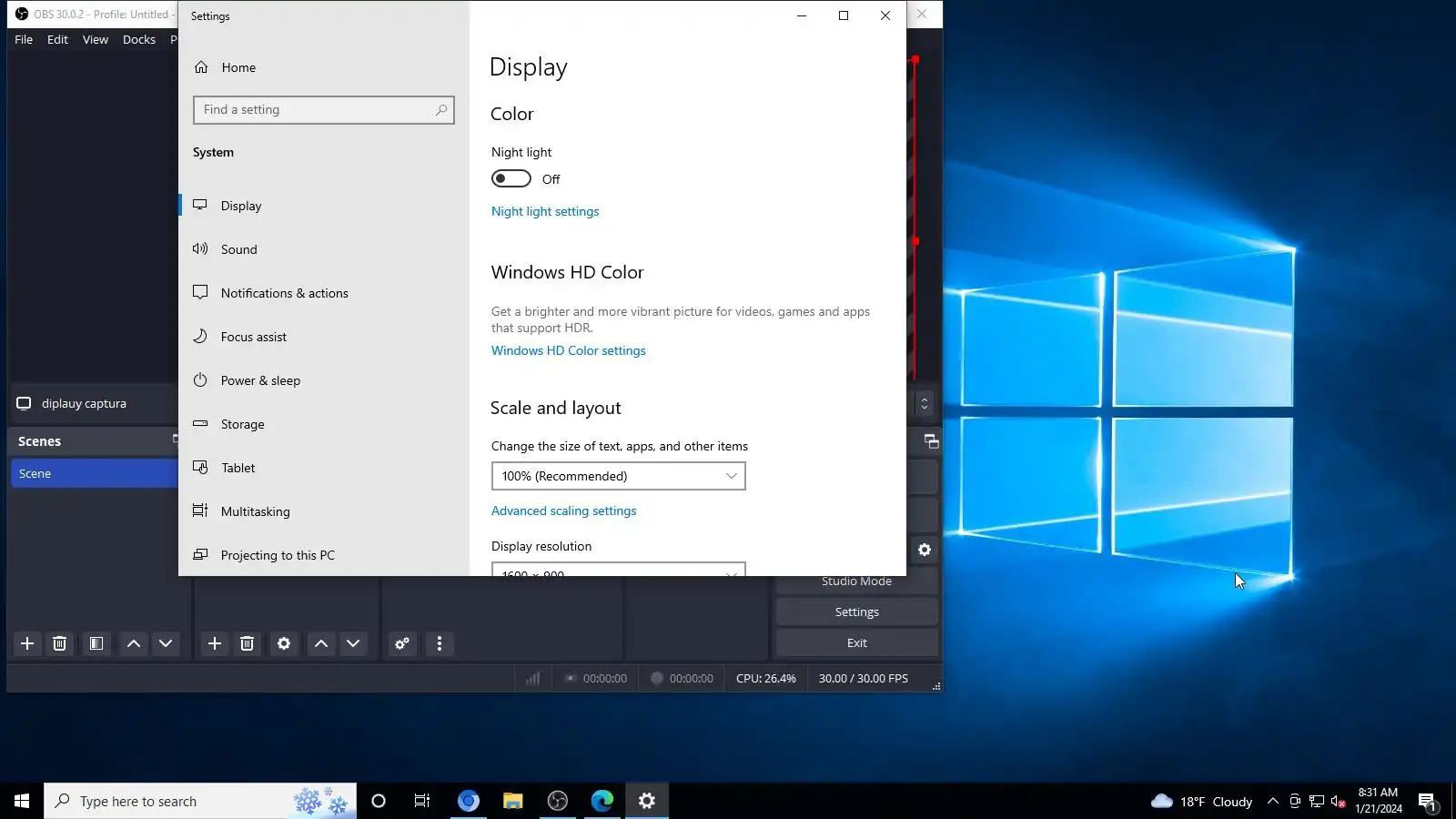Move the scene down in OBS Scenes toolbar
This screenshot has width=1456, height=819.
166,643
